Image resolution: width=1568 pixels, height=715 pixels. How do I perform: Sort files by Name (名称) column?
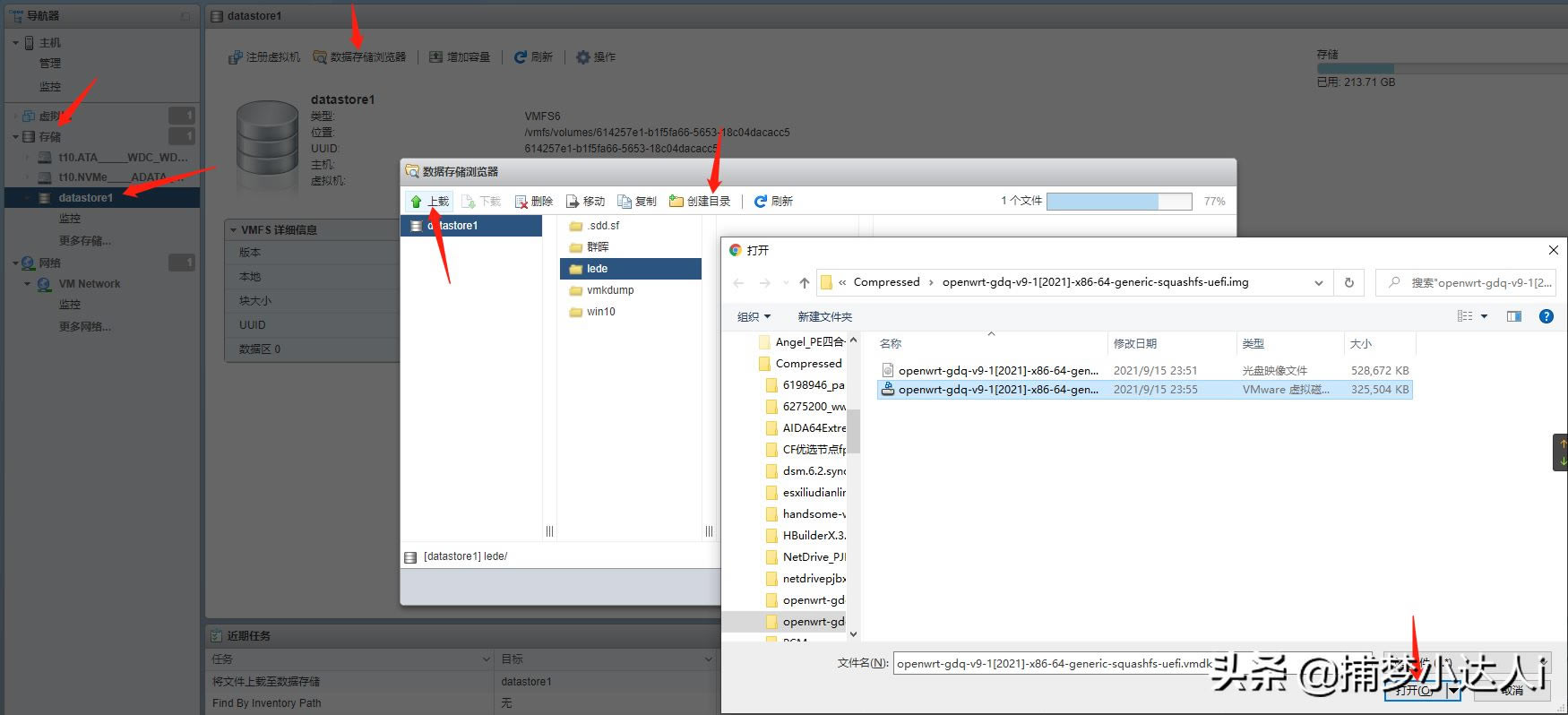tap(990, 344)
